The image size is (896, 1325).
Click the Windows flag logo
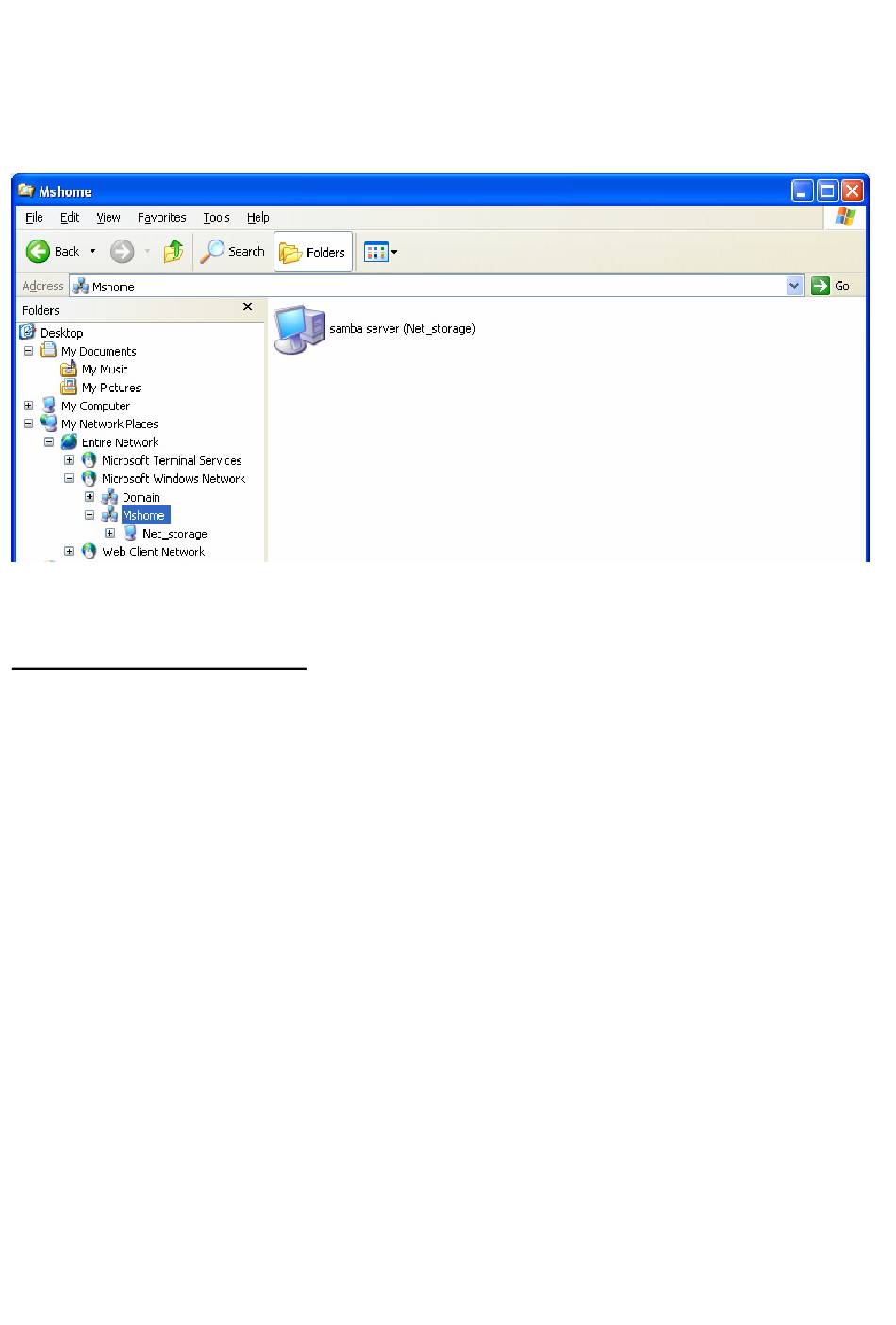click(x=845, y=217)
